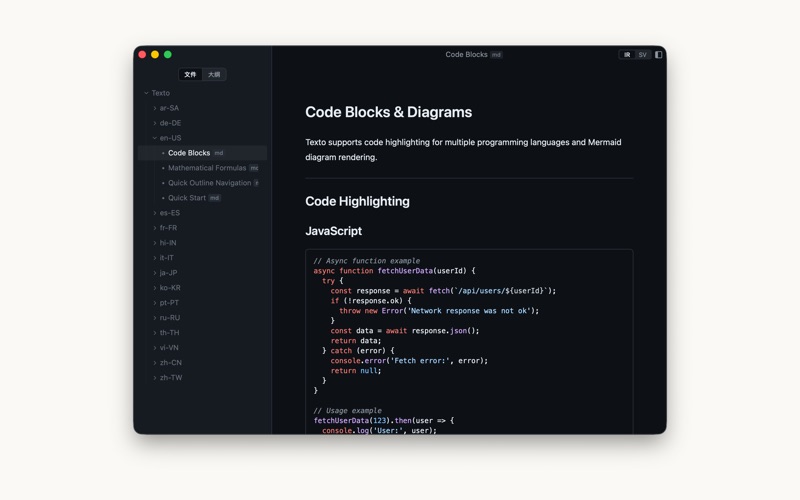Image resolution: width=800 pixels, height=500 pixels.
Task: Click the 'async function fetchUserData' code line
Action: click(x=394, y=271)
